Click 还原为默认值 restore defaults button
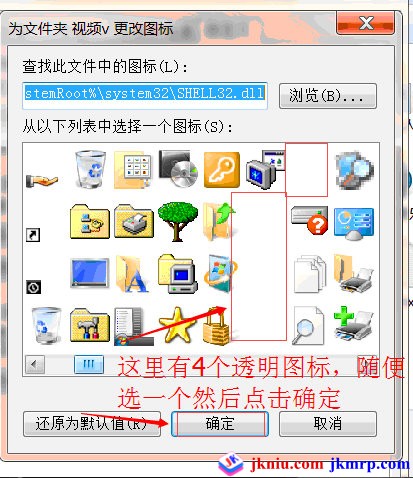 click(x=92, y=424)
